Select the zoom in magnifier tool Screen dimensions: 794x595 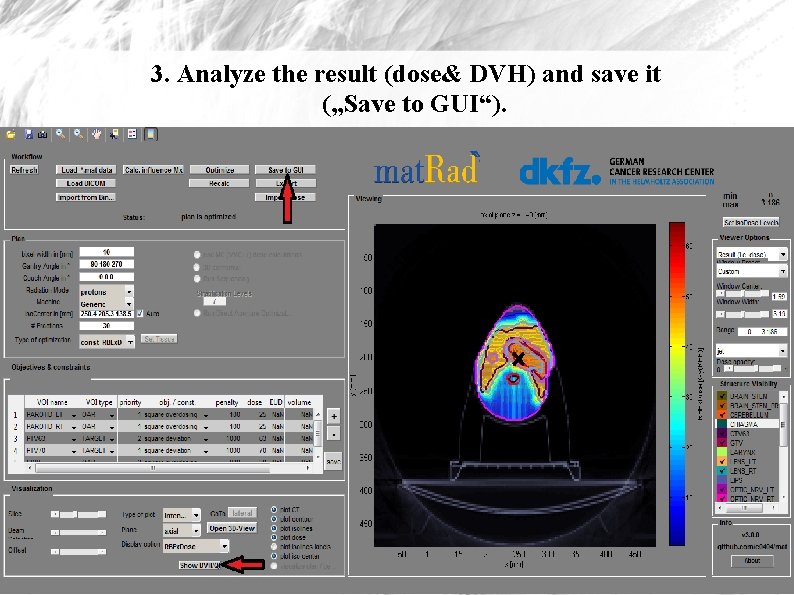61,134
